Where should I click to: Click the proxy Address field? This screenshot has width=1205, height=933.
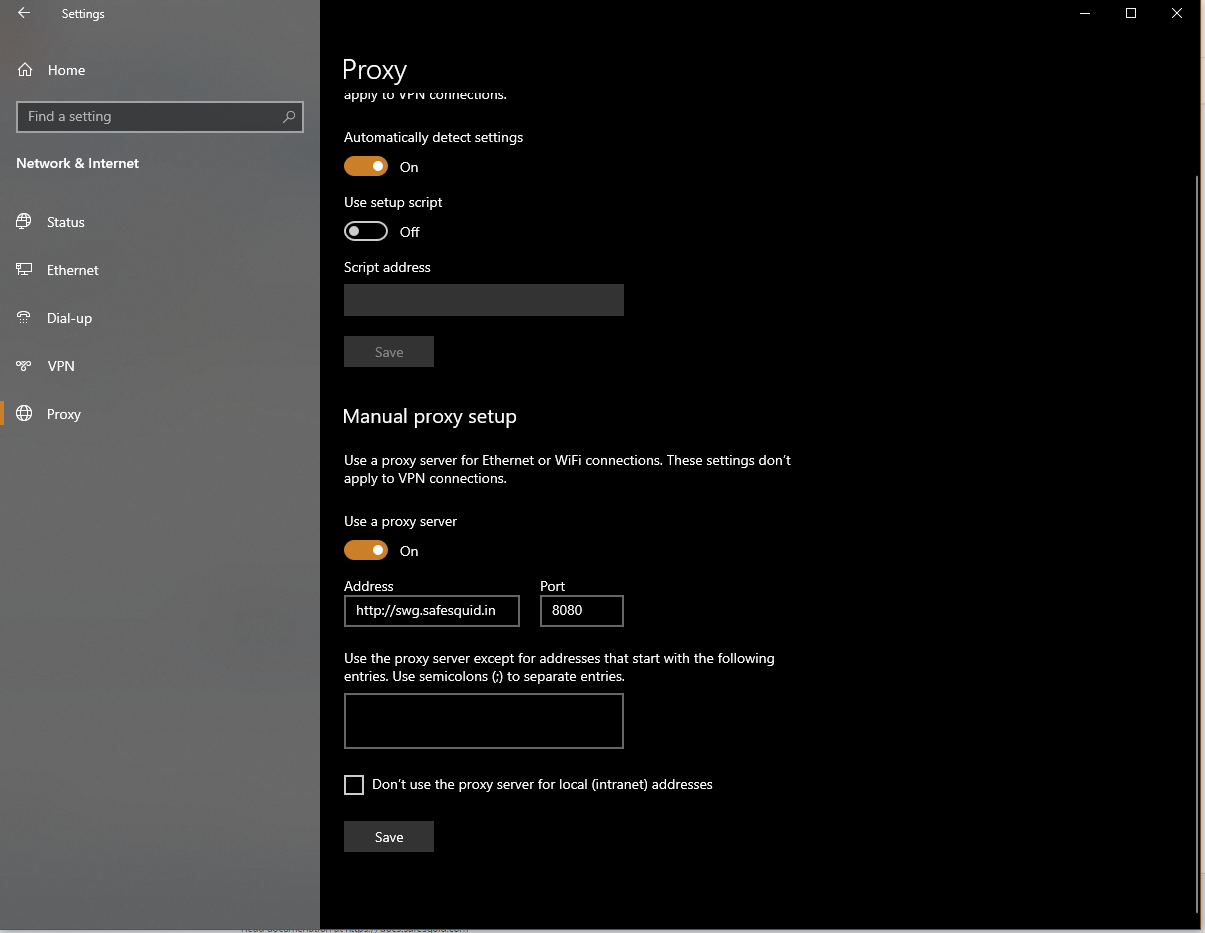[431, 611]
